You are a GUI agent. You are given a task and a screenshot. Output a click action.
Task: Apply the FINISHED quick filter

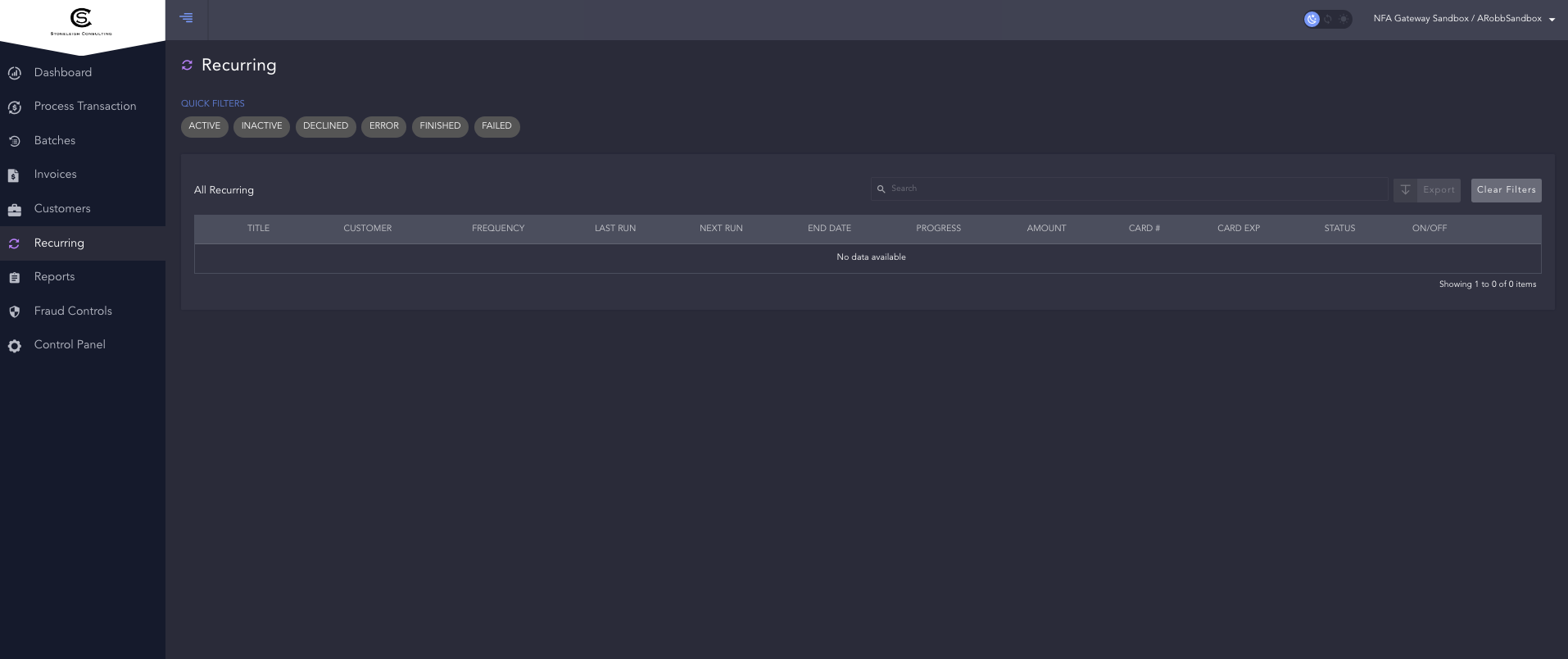coord(440,126)
